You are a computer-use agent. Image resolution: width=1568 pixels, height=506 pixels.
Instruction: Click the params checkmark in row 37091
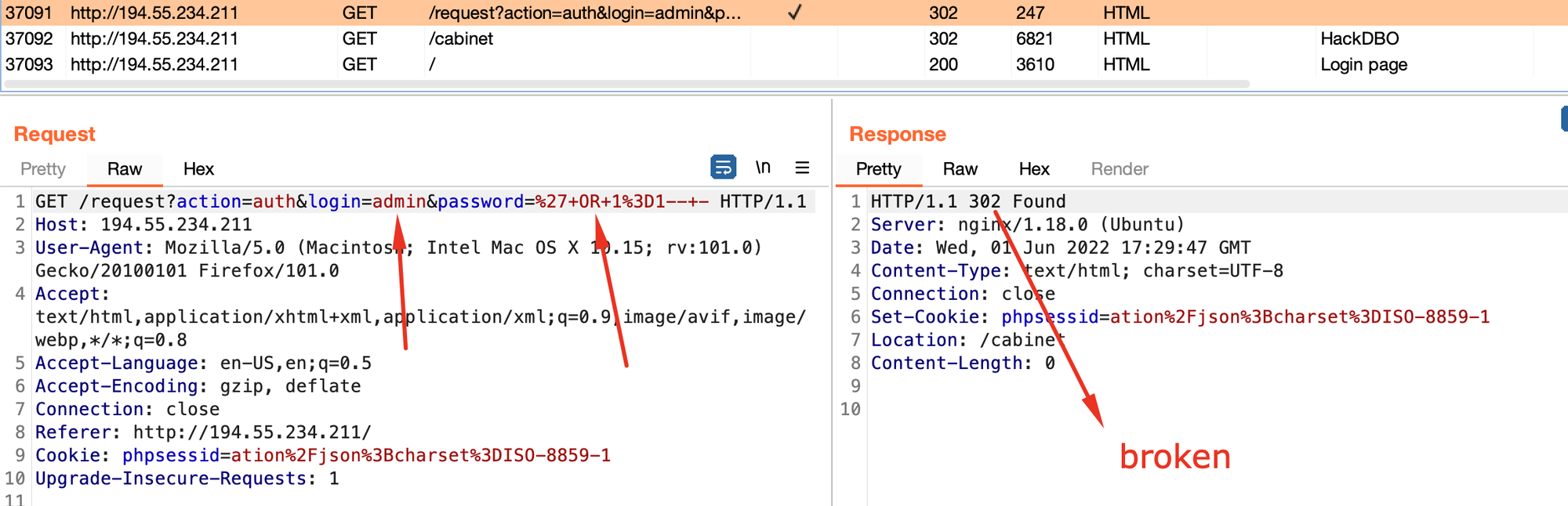794,13
